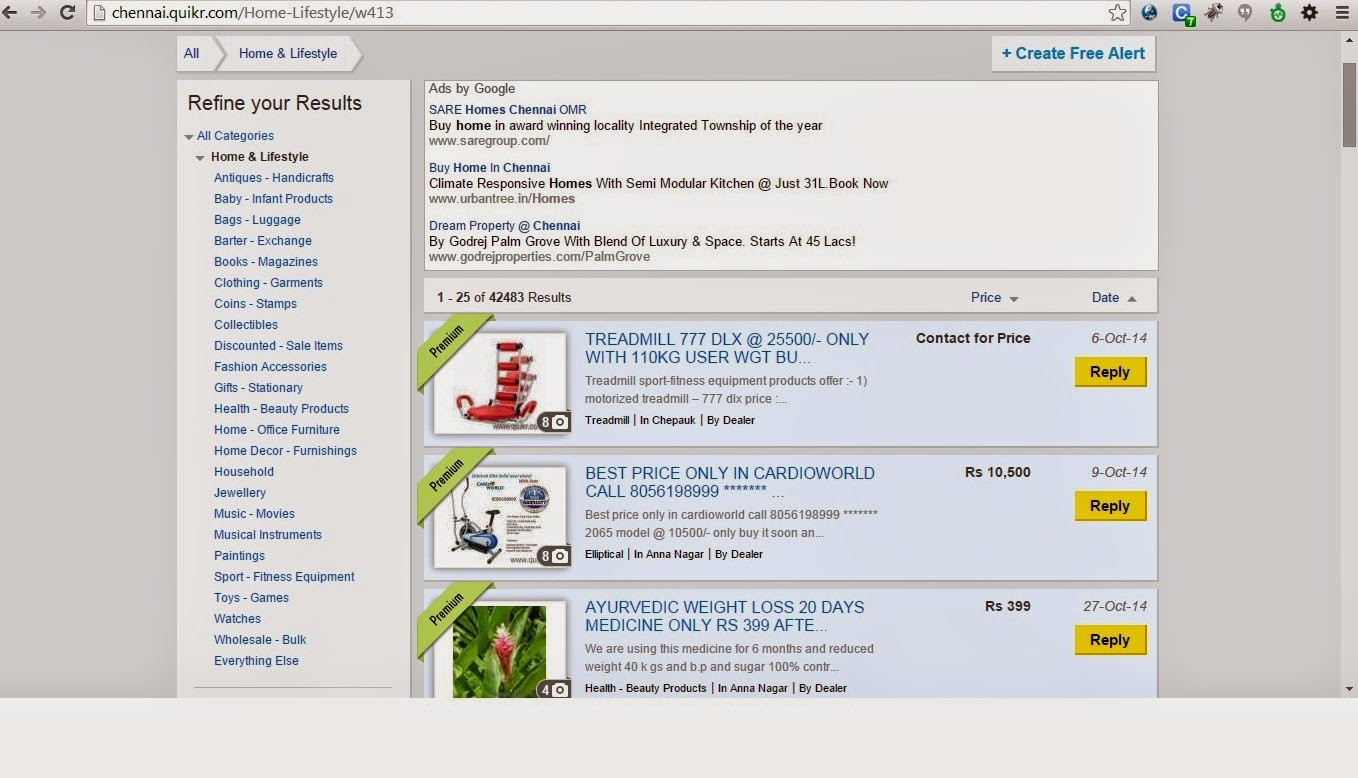
Task: Bookmark this page using the star icon
Action: pos(1116,13)
